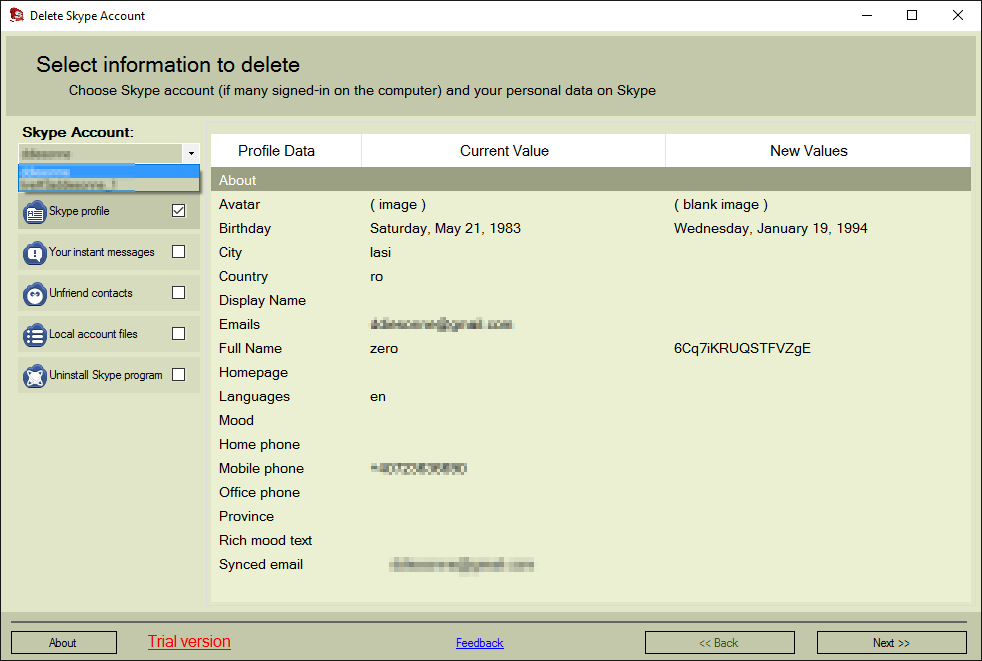Select the Display Name row label
The width and height of the screenshot is (982, 661).
pyautogui.click(x=262, y=300)
